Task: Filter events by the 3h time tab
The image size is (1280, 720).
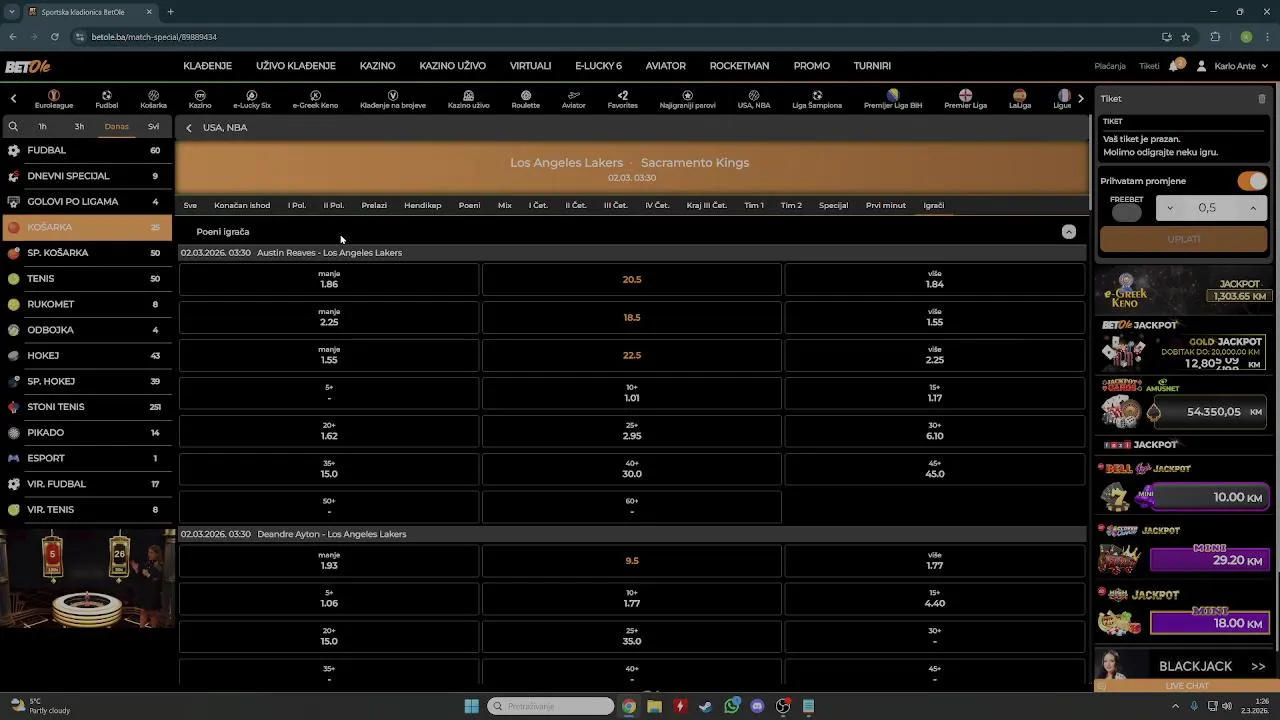Action: point(79,127)
